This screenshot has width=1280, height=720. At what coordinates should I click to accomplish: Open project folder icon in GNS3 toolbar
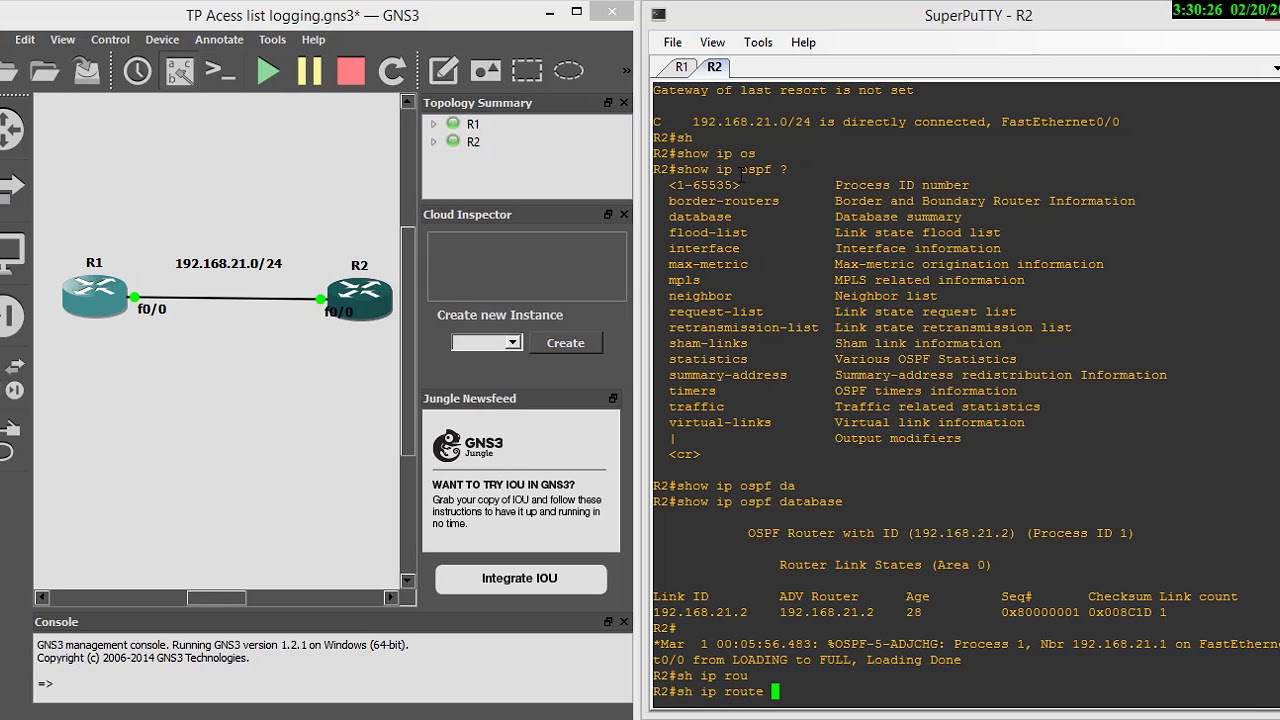[44, 71]
